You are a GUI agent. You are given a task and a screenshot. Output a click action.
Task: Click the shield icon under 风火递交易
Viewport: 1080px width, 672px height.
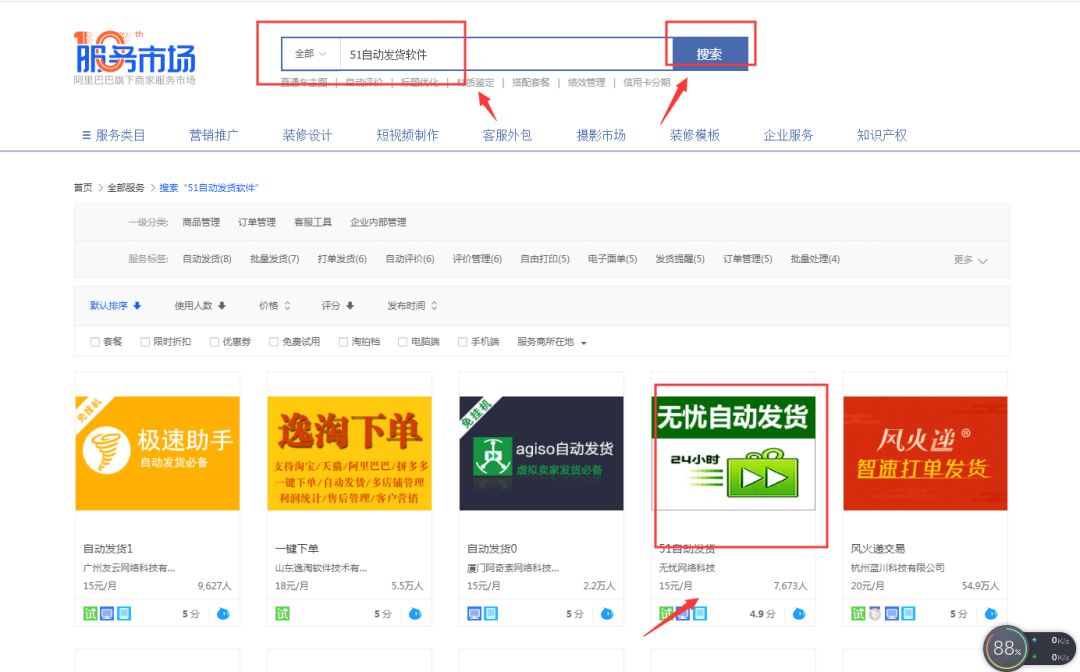[x=874, y=613]
